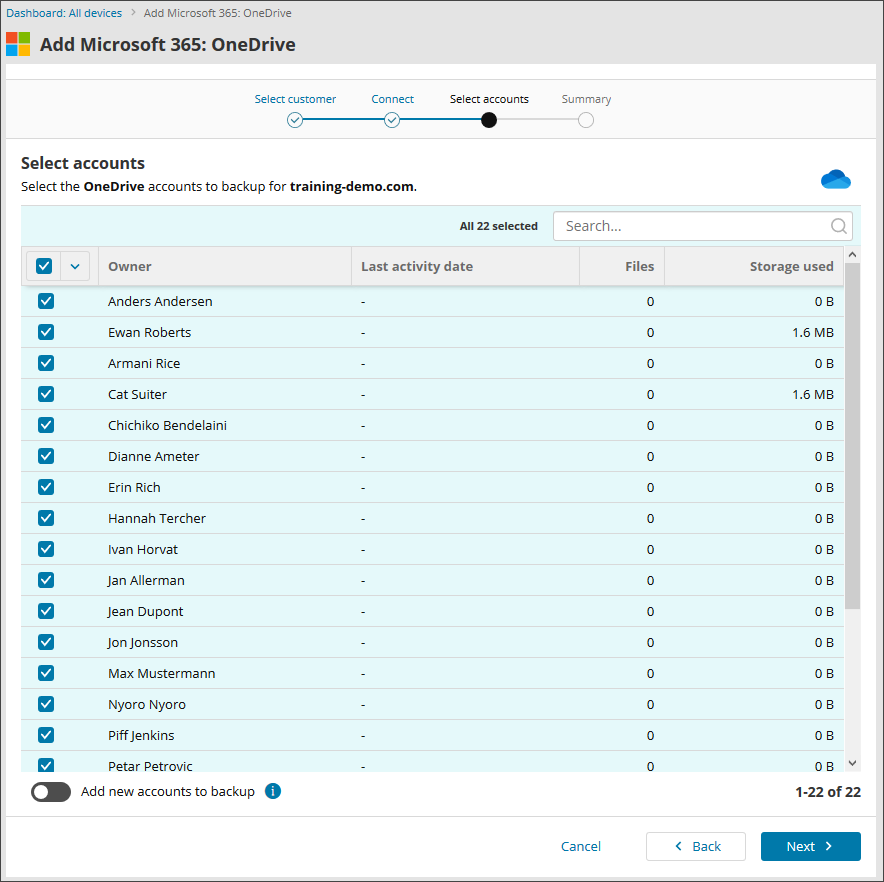Click the OneDrive cloud icon
The height and width of the screenshot is (882, 884).
836,179
